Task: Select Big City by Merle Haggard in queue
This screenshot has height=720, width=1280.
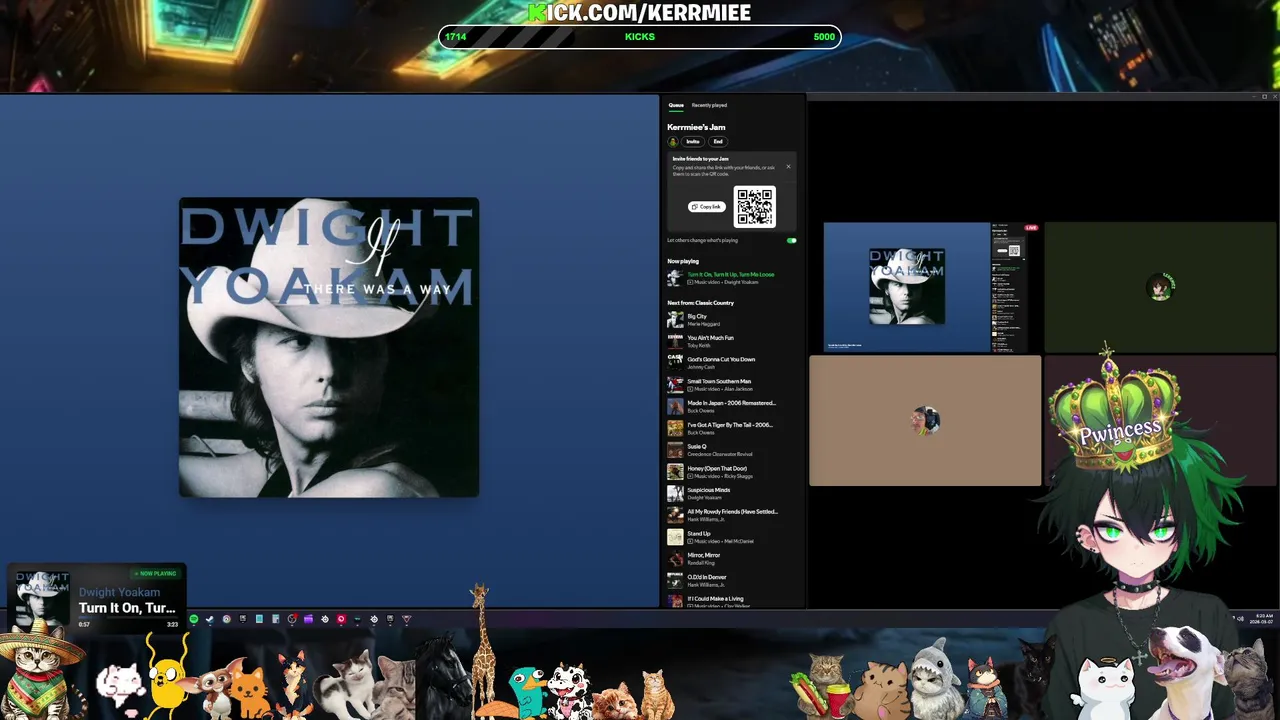Action: (x=733, y=320)
